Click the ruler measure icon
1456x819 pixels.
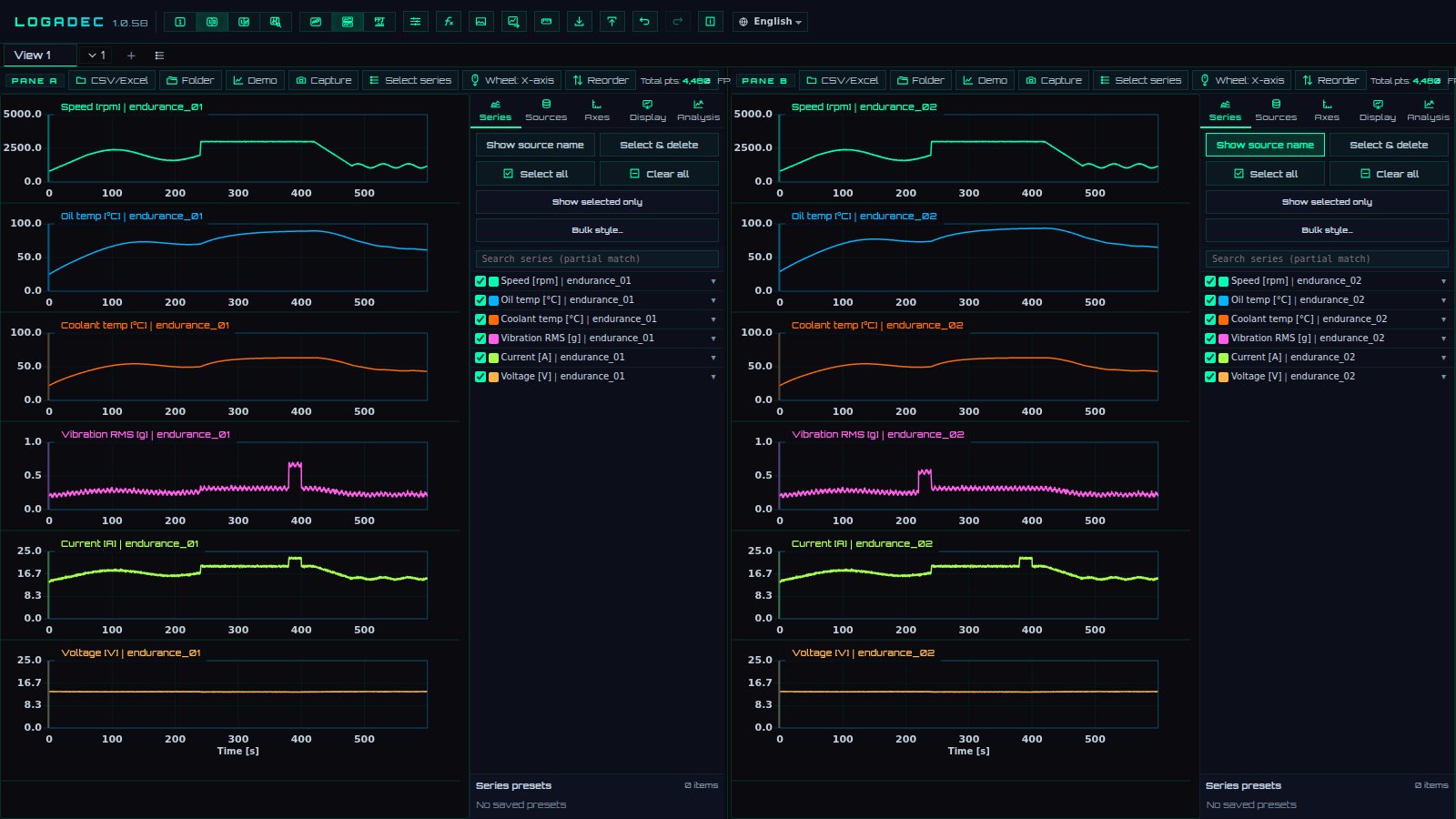point(546,22)
